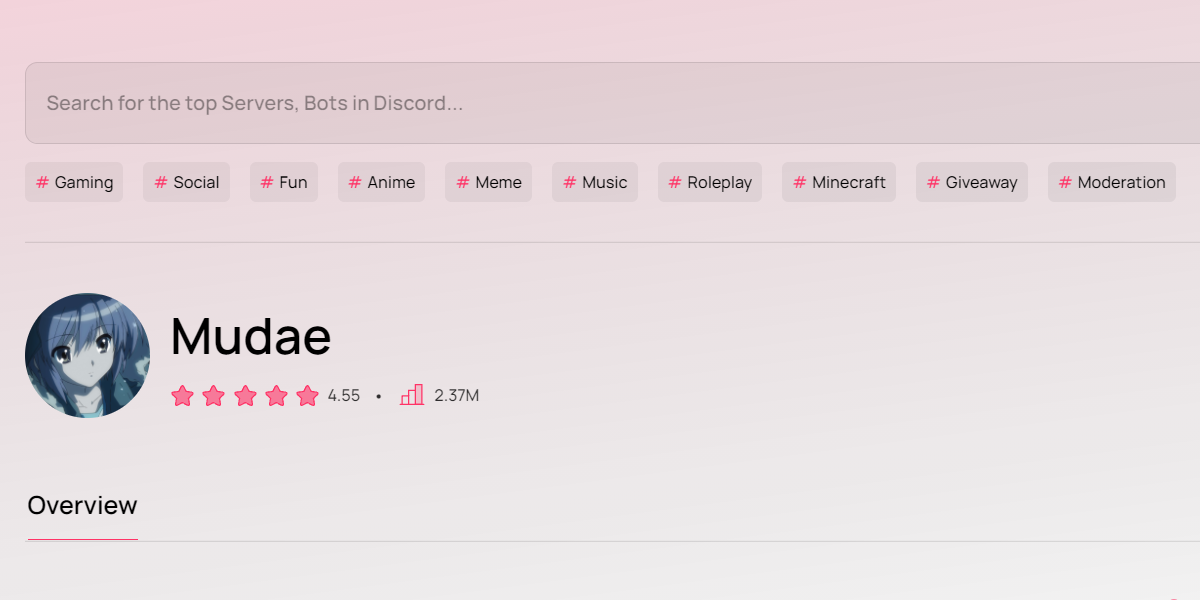Click the server count bar chart icon
The height and width of the screenshot is (600, 1200).
tap(413, 395)
